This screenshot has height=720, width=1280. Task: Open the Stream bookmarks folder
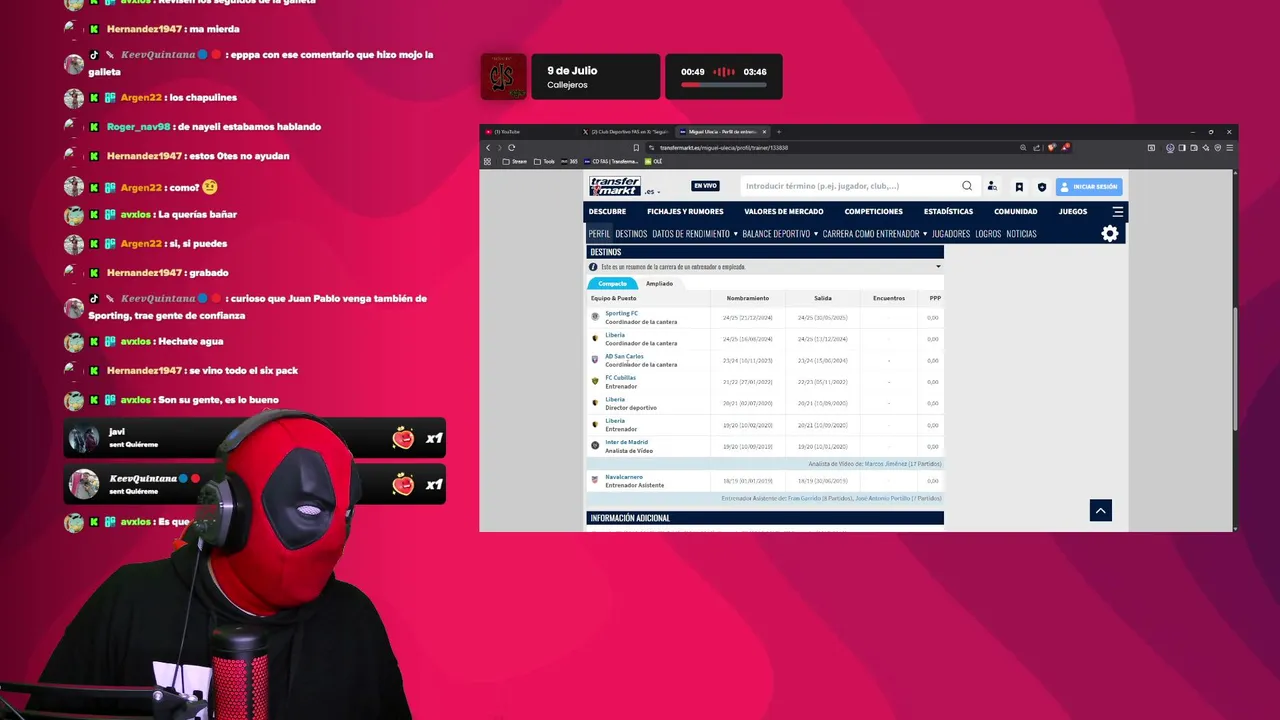[x=514, y=161]
